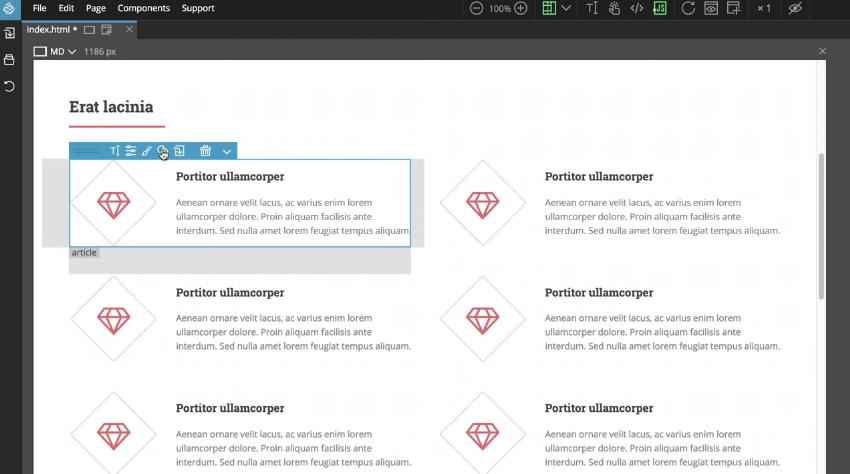Expand more actions chevron on element toolbar
Image resolution: width=850 pixels, height=474 pixels.
tap(227, 151)
